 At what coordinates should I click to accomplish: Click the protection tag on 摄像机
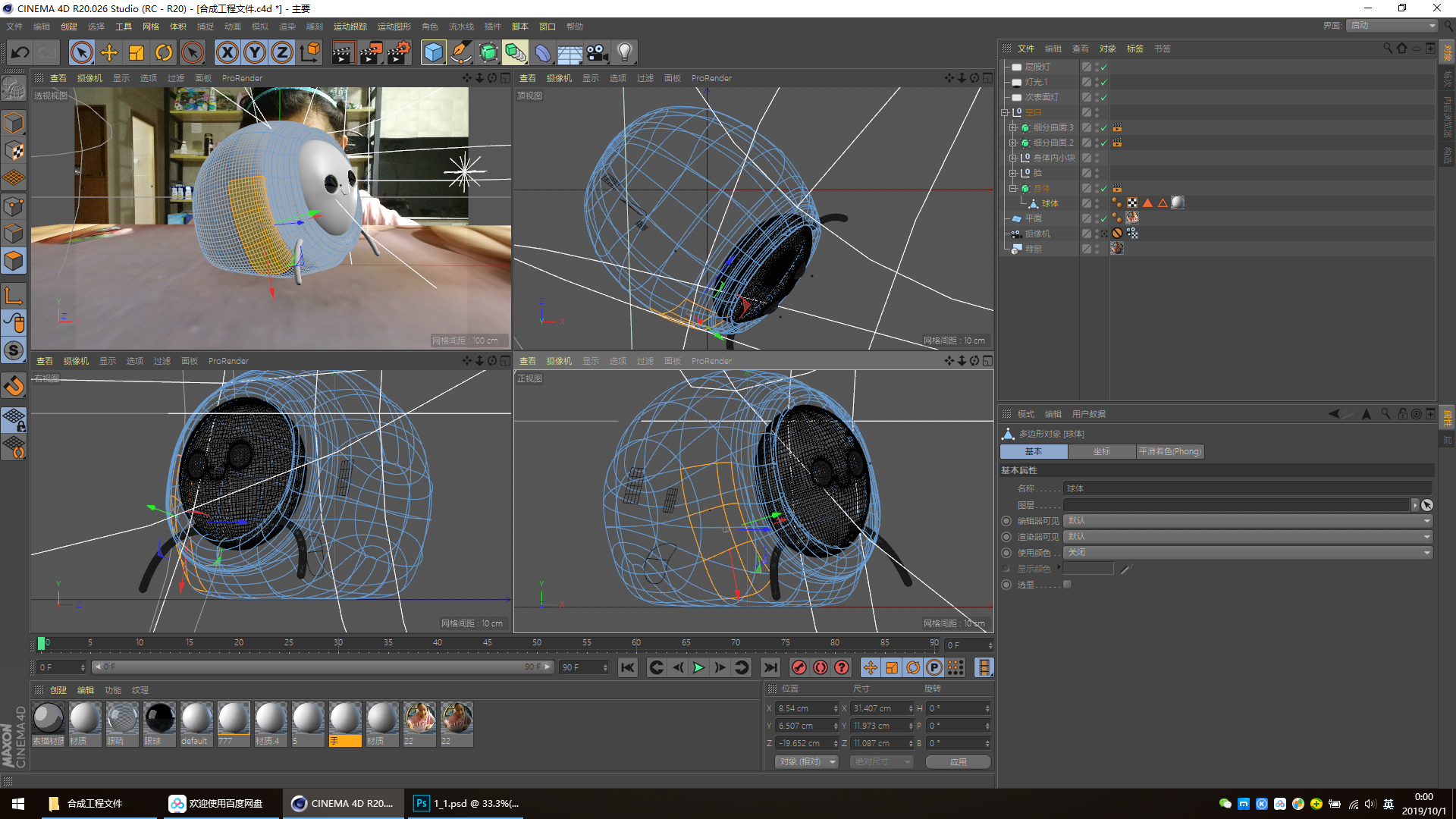(x=1117, y=234)
